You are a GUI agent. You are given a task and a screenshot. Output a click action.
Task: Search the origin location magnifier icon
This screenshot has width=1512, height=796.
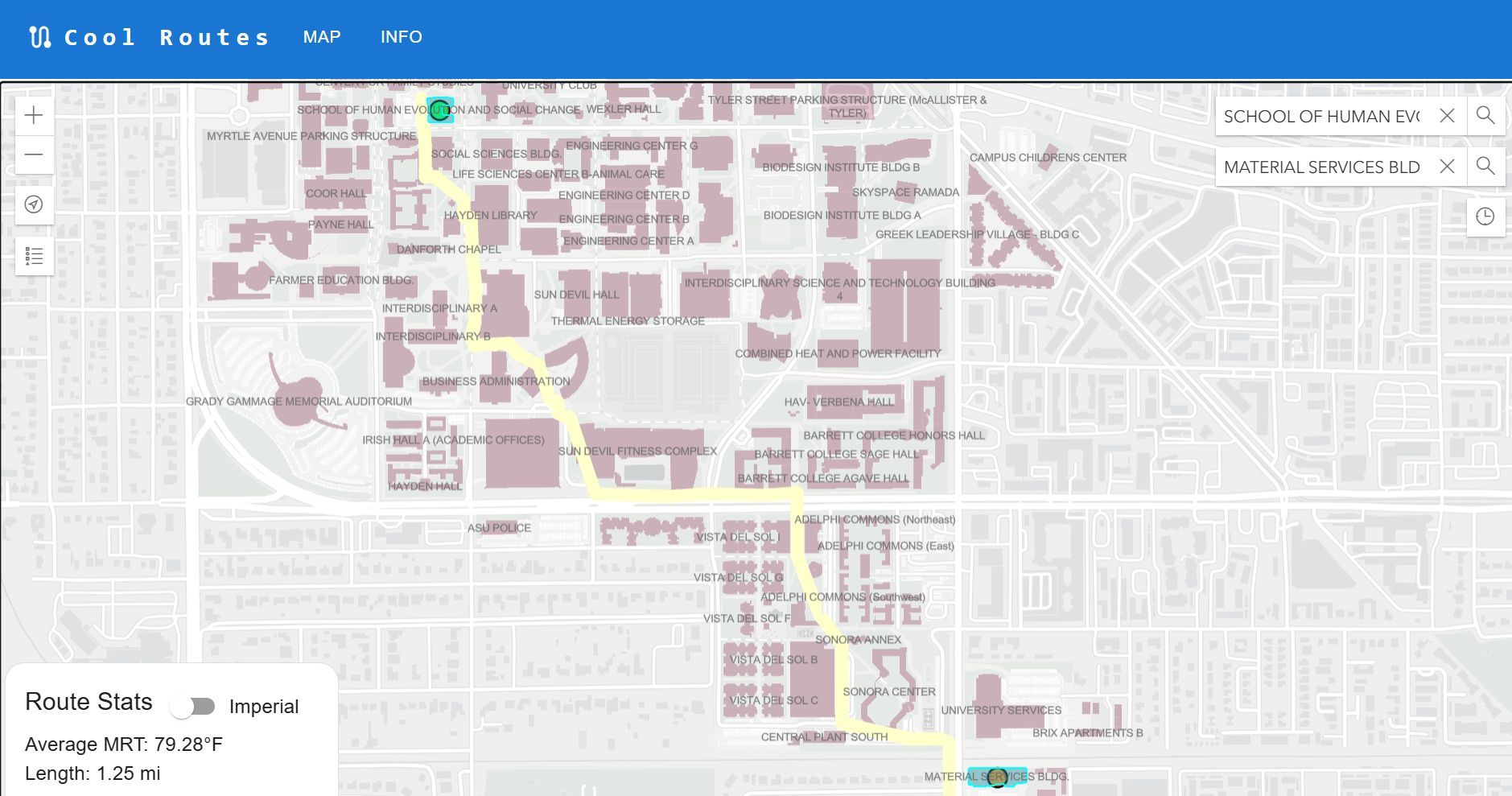(x=1485, y=116)
